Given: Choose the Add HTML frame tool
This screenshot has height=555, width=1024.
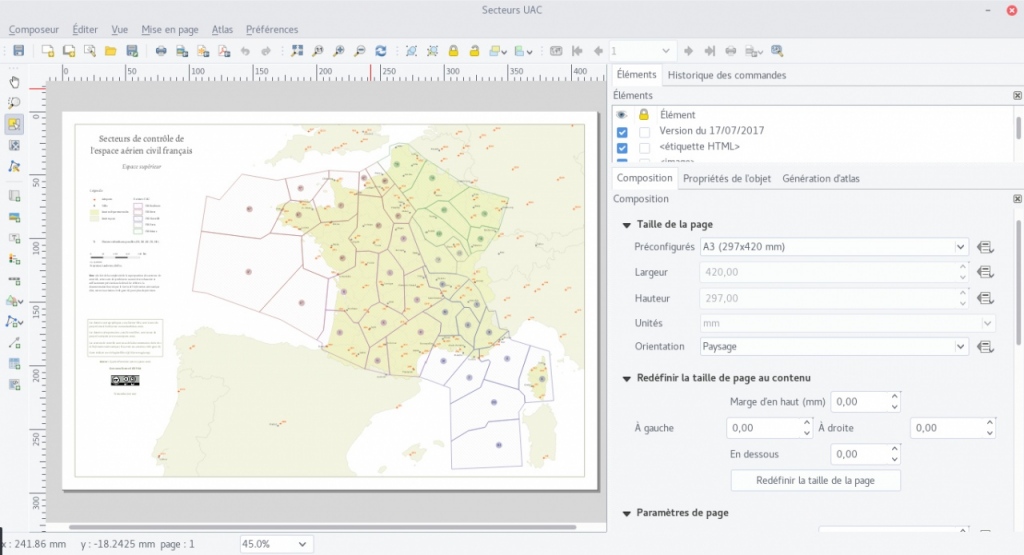Looking at the screenshot, I should tap(14, 385).
